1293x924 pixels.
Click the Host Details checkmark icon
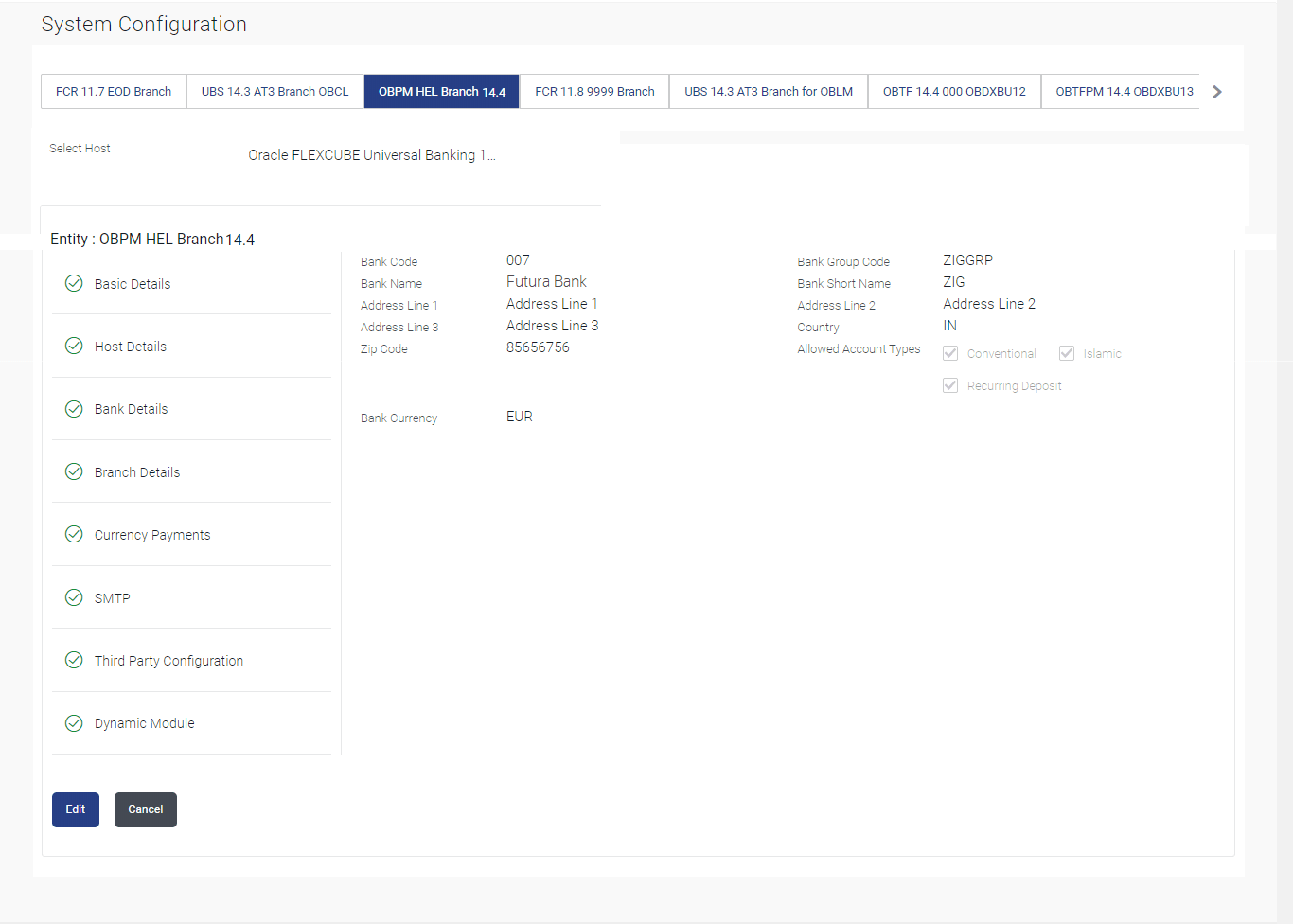(x=74, y=346)
